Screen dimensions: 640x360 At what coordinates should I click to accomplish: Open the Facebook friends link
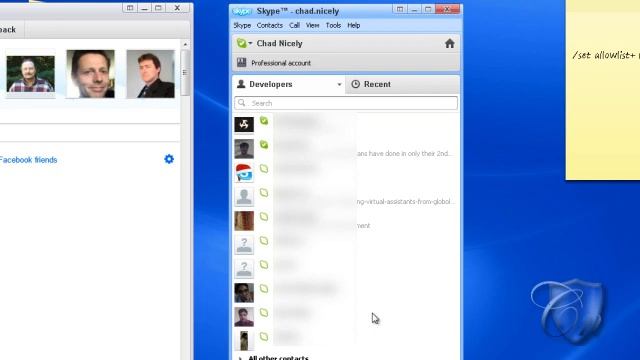[28, 160]
